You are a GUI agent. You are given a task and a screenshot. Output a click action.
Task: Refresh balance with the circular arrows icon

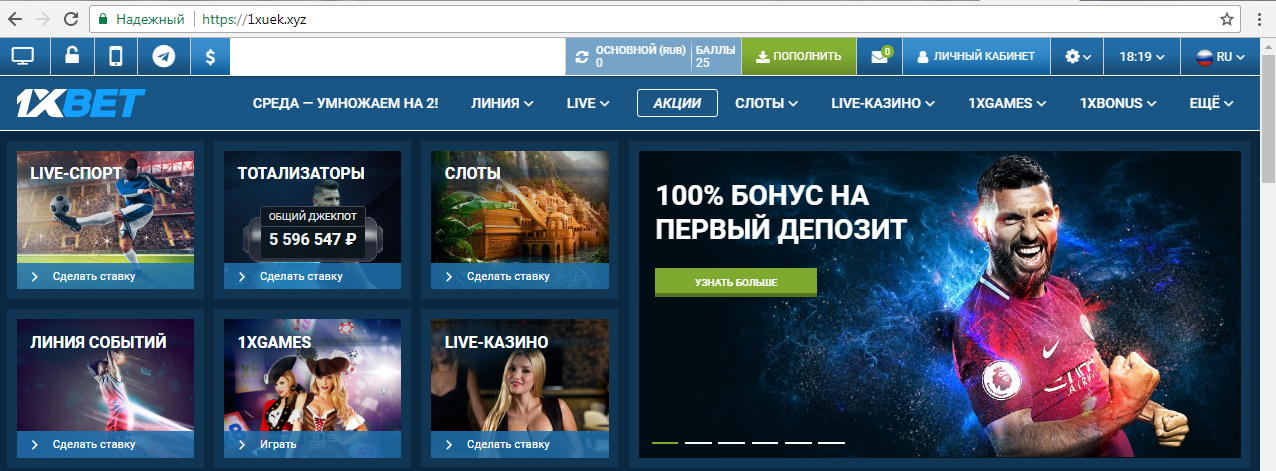click(x=581, y=57)
